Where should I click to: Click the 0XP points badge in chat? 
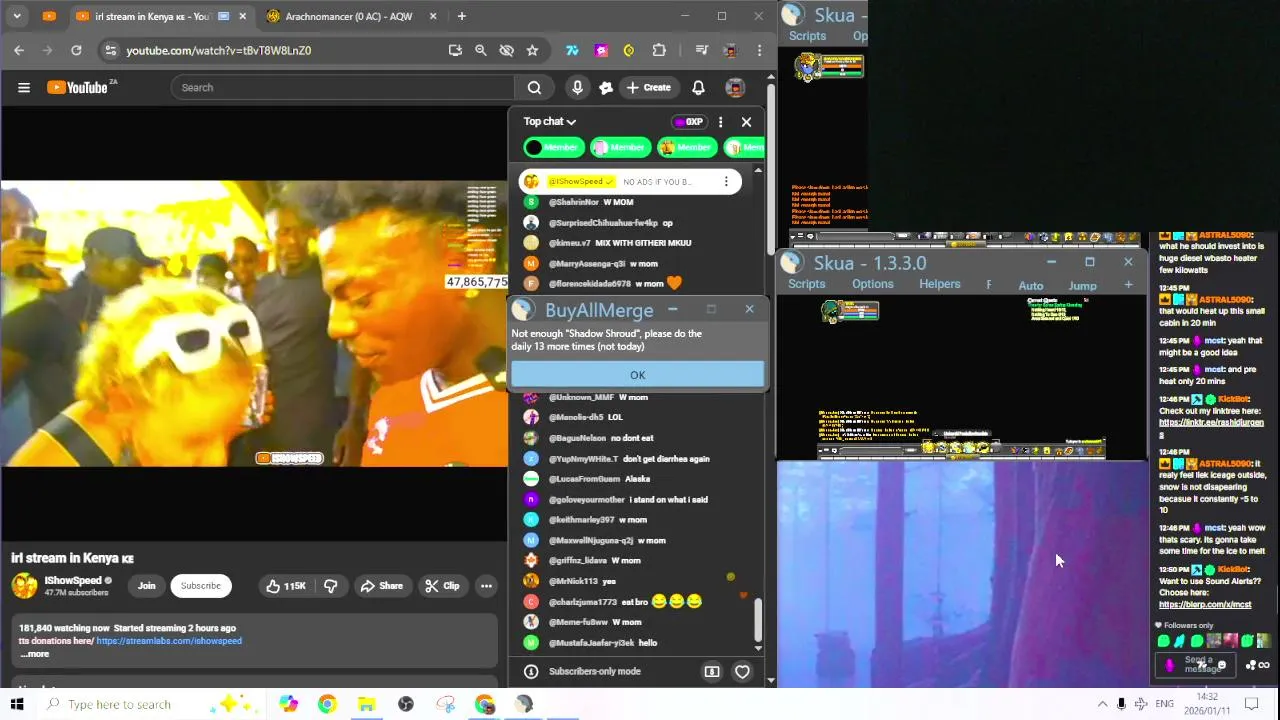pyautogui.click(x=688, y=122)
